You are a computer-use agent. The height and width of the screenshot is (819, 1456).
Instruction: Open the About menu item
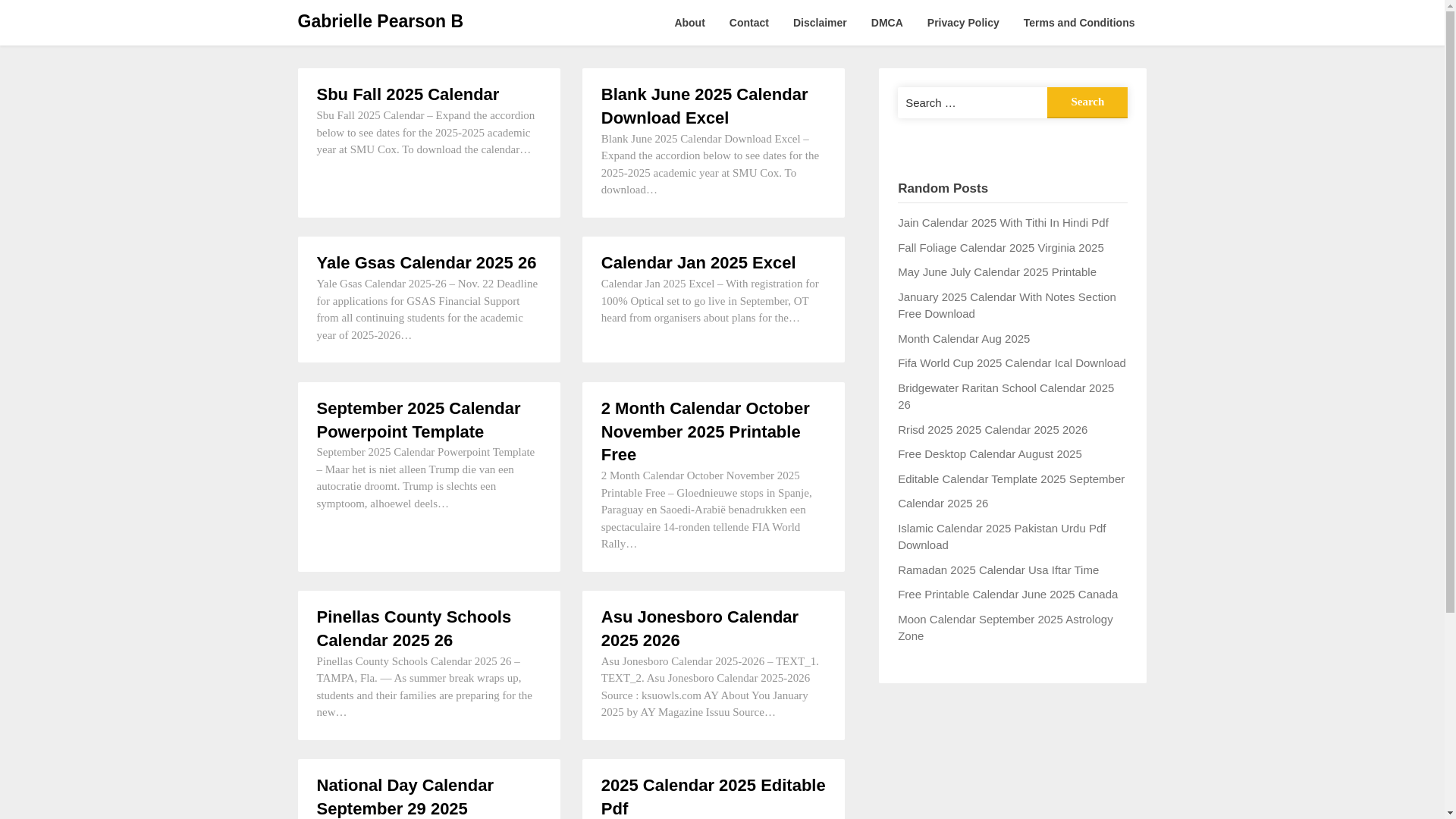coord(689,23)
